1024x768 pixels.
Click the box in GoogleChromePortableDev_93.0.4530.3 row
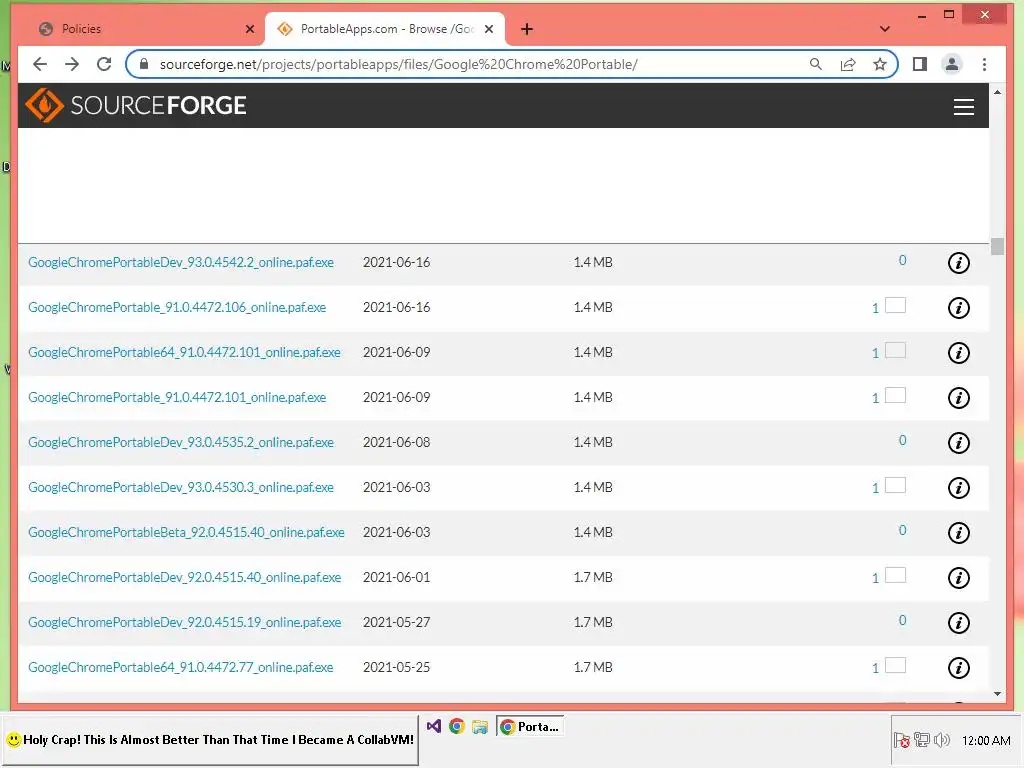click(x=895, y=485)
